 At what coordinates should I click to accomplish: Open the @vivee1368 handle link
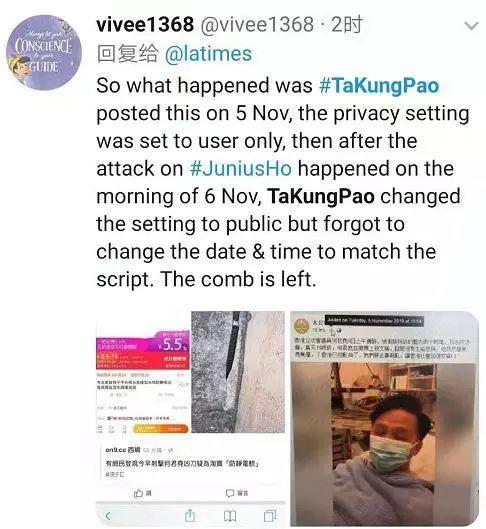tap(257, 25)
